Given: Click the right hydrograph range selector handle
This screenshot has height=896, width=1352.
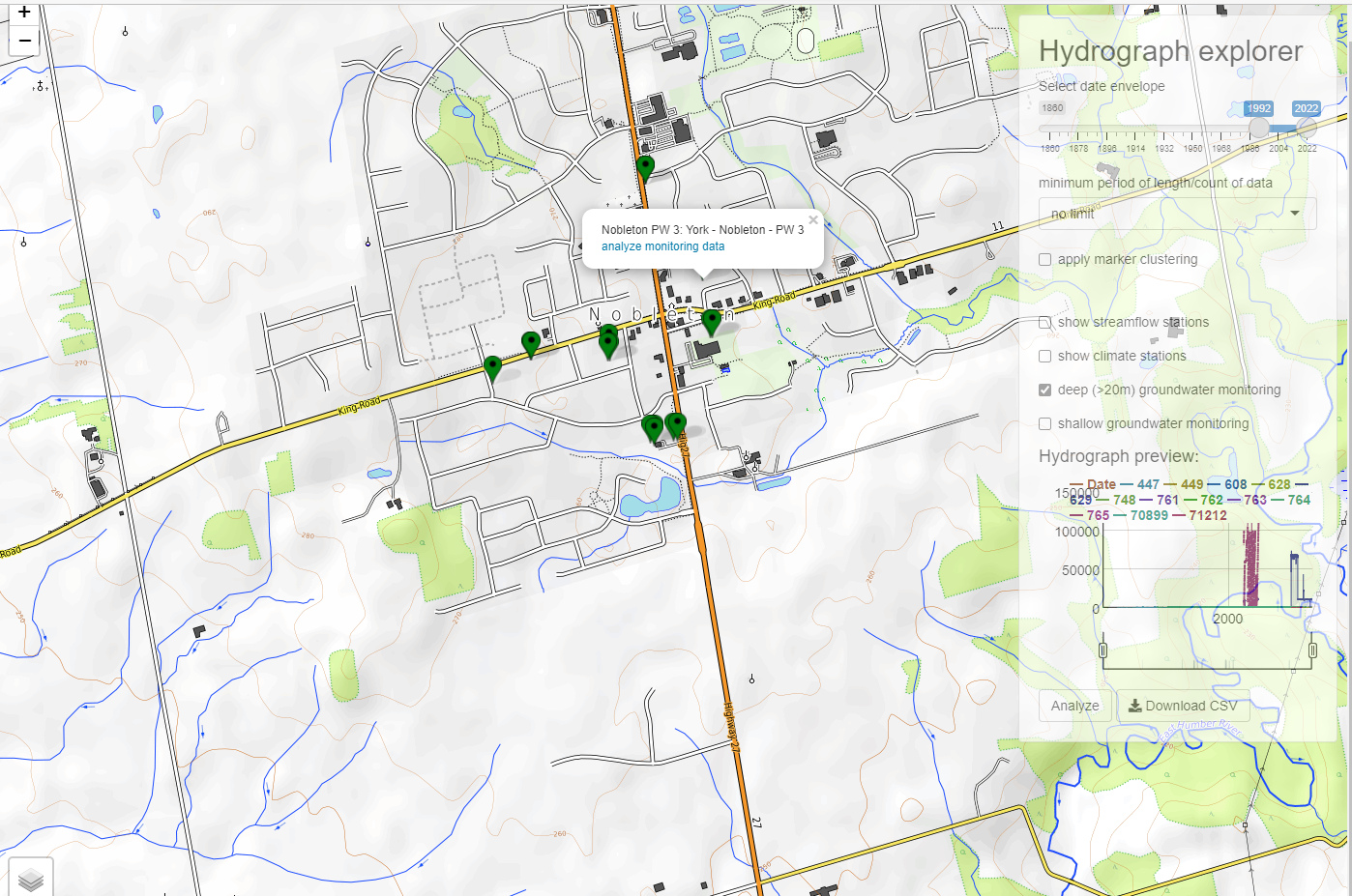Looking at the screenshot, I should (x=1312, y=650).
